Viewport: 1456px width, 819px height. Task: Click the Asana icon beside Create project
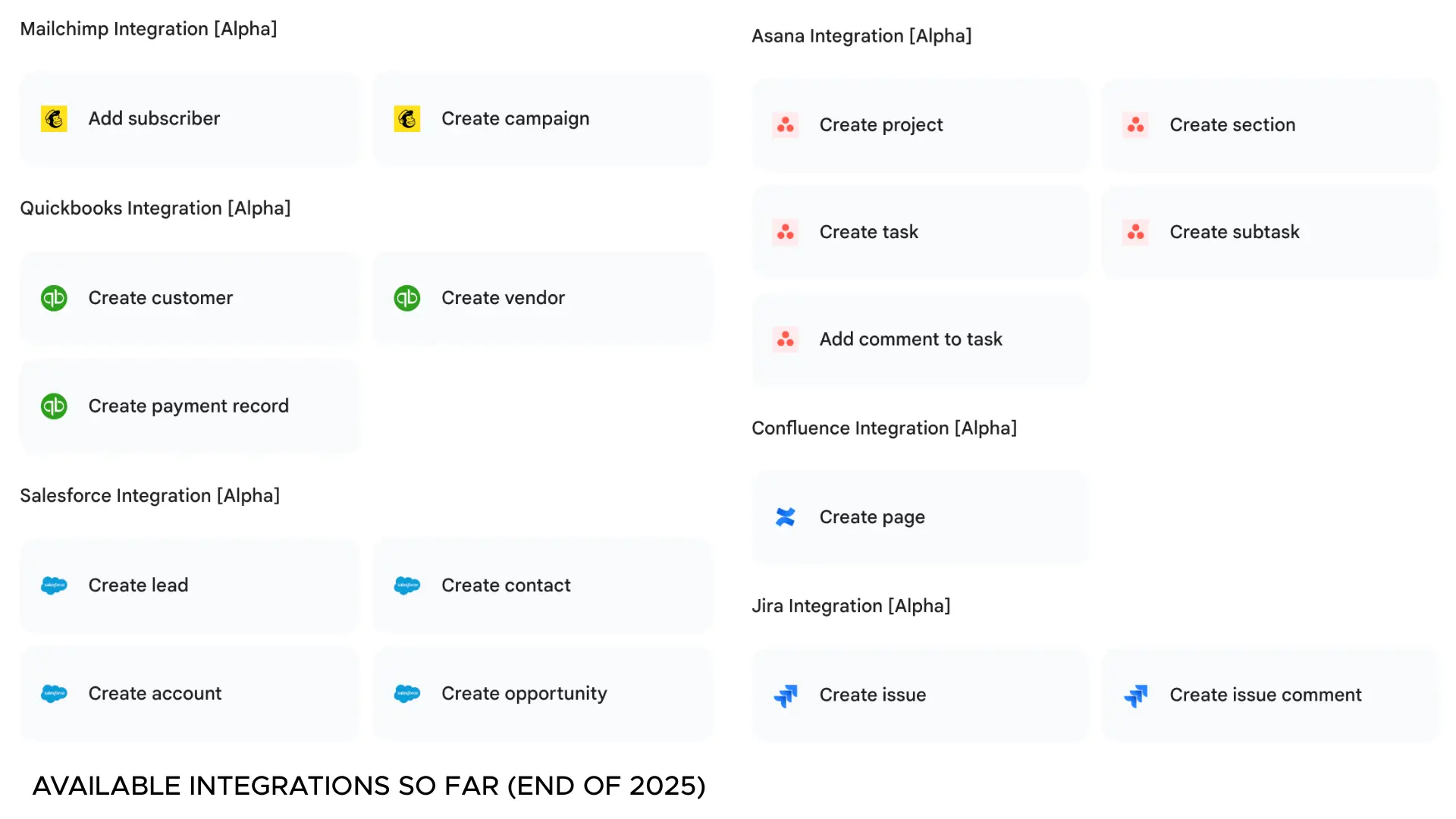coord(786,125)
